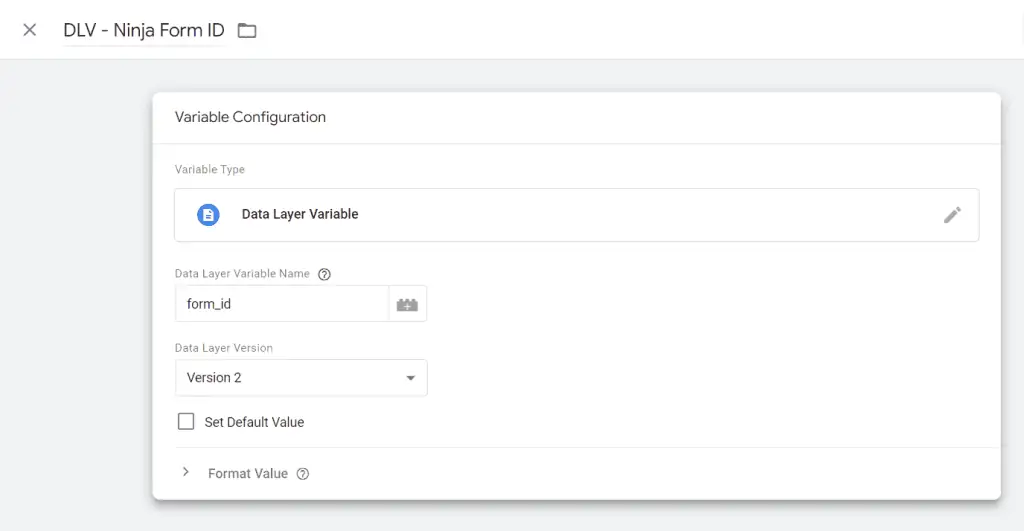Open help icon next to Format Value
Viewport: 1024px width, 531px height.
[x=302, y=474]
